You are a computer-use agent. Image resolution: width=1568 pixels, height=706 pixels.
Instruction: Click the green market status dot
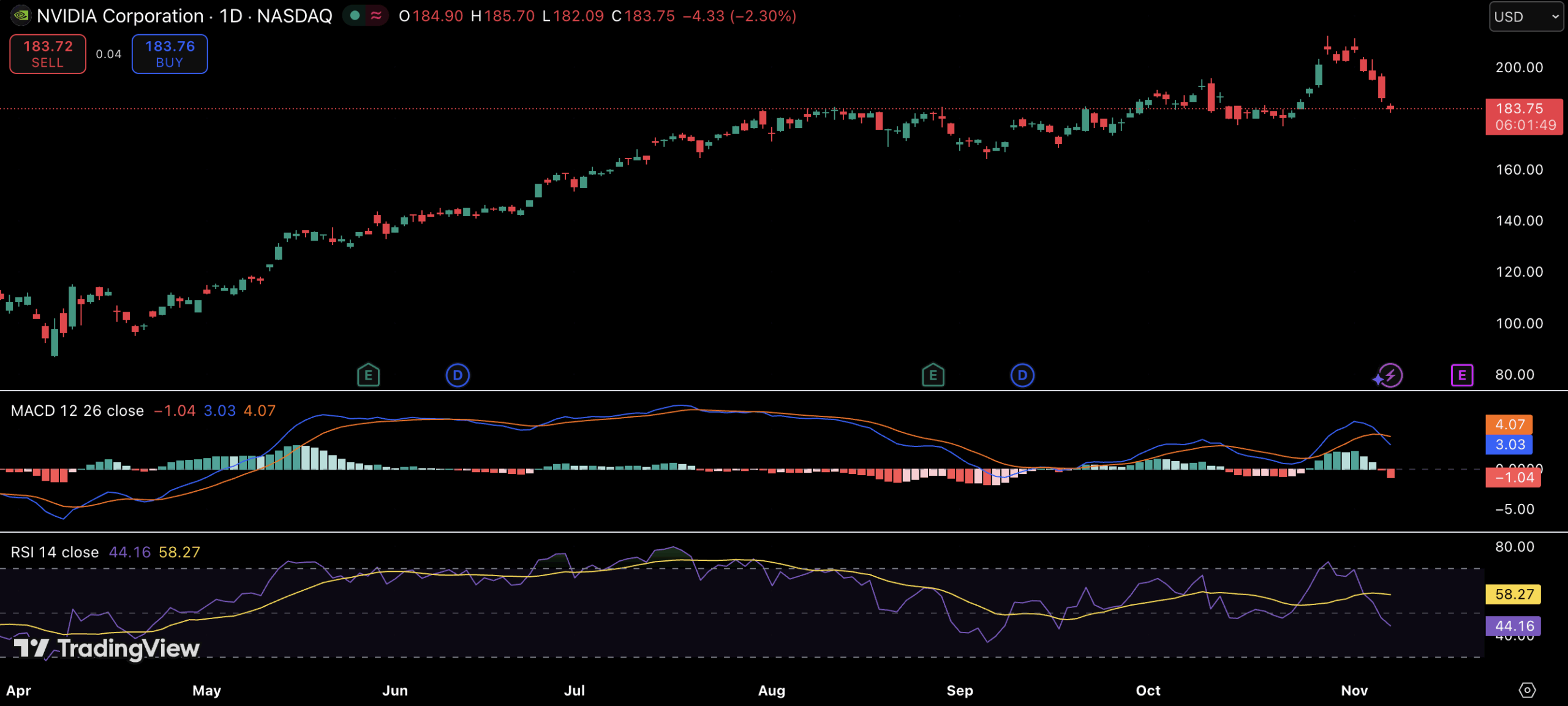click(x=355, y=16)
